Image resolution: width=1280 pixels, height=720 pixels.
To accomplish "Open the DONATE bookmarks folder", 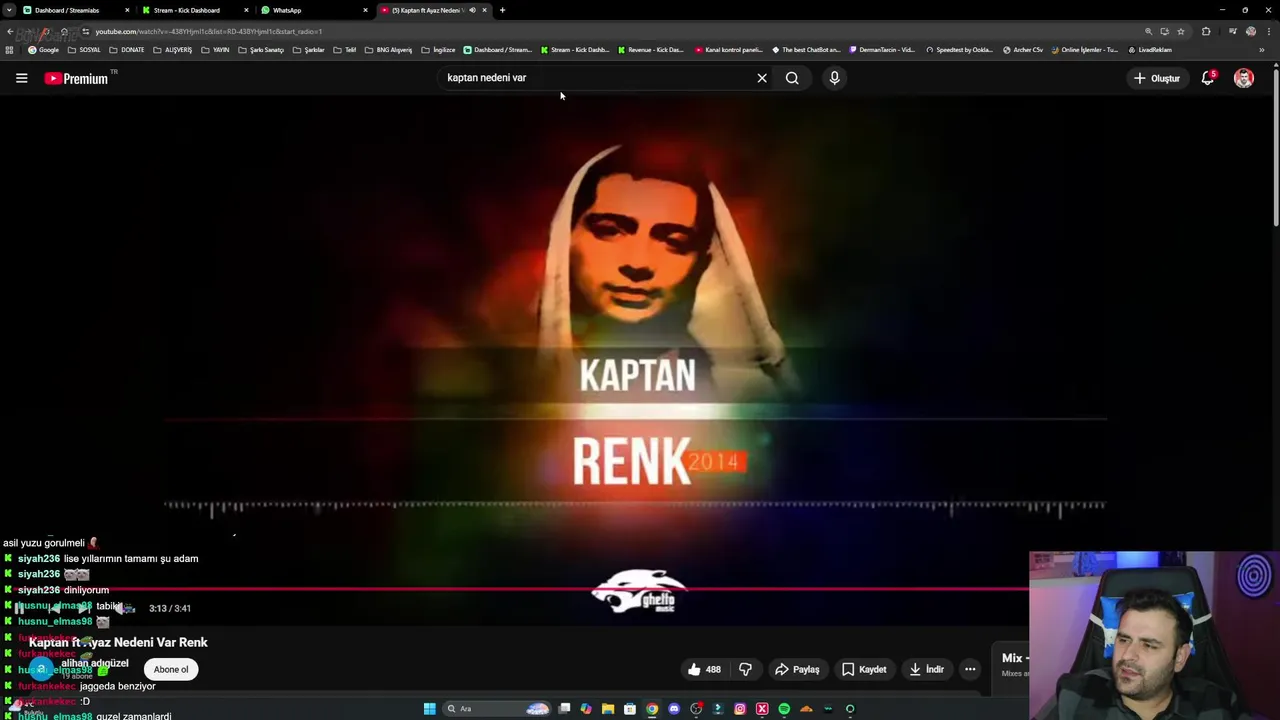I will 127,50.
